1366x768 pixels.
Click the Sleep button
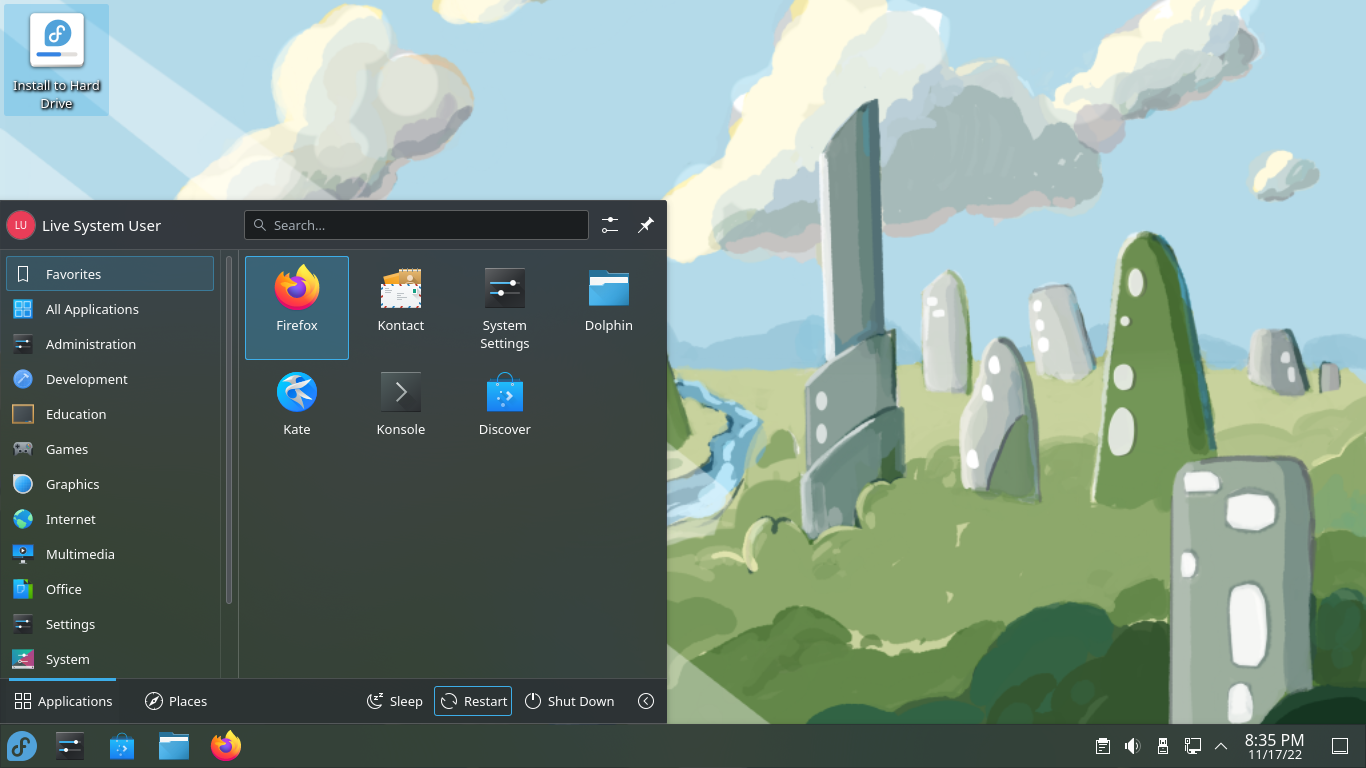click(x=395, y=701)
